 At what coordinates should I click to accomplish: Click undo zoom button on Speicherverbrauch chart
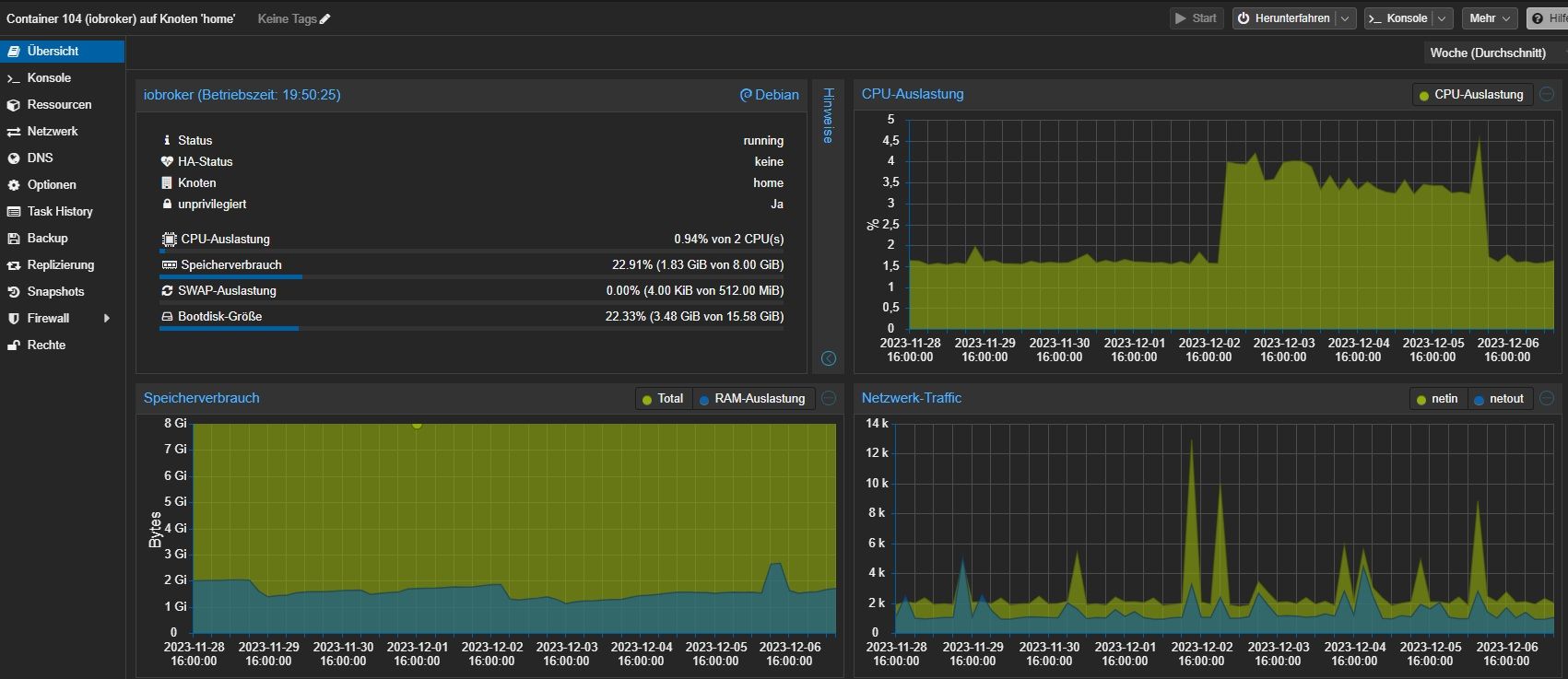pyautogui.click(x=829, y=398)
